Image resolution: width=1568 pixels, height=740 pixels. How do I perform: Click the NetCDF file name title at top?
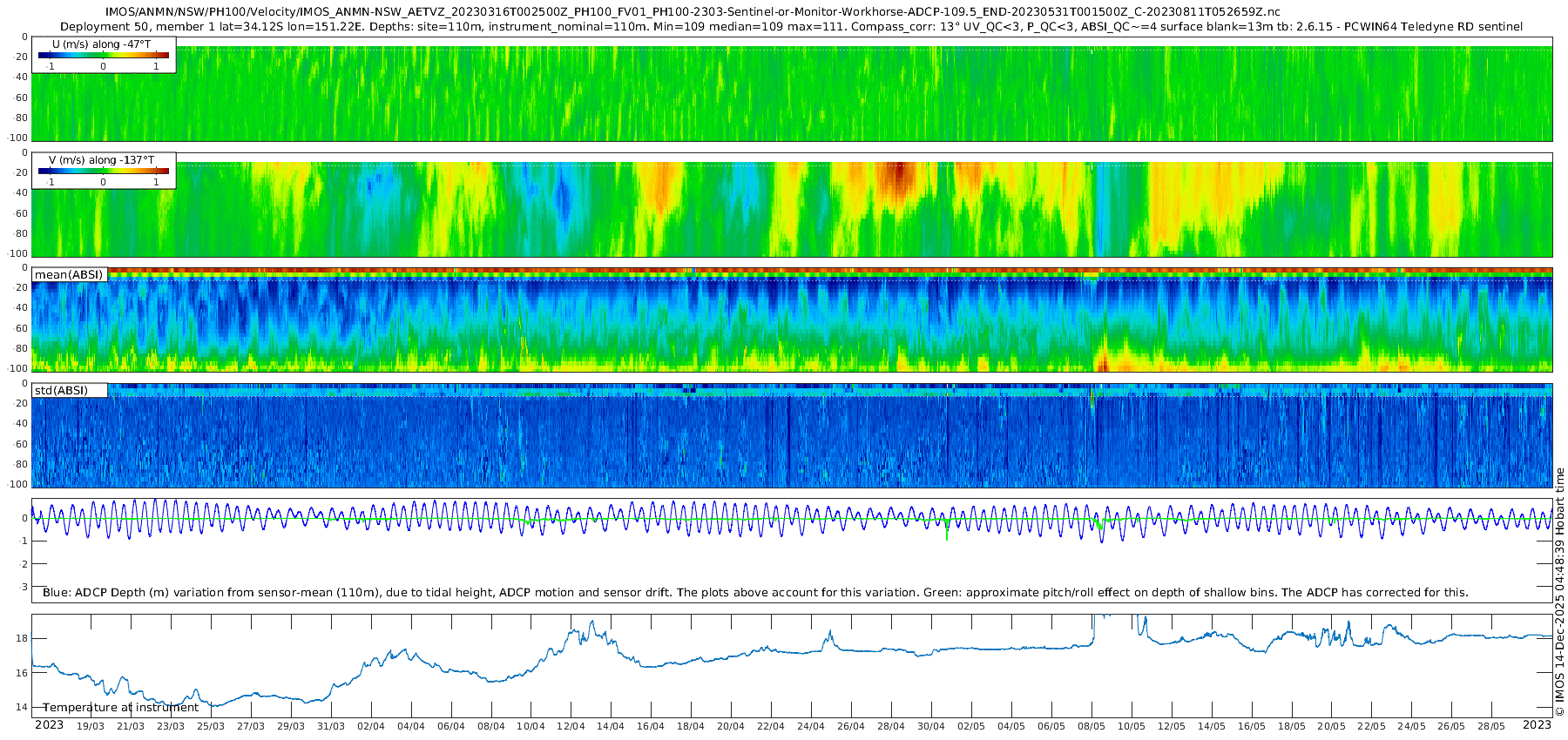[x=693, y=12]
